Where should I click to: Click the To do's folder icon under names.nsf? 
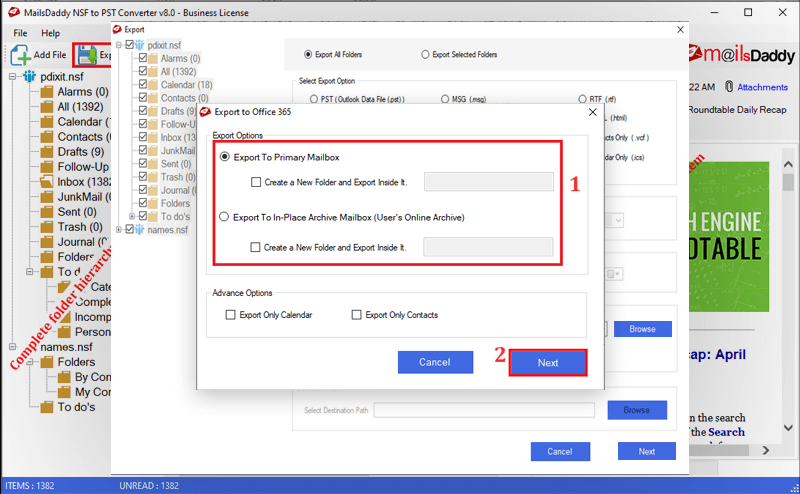(x=47, y=407)
